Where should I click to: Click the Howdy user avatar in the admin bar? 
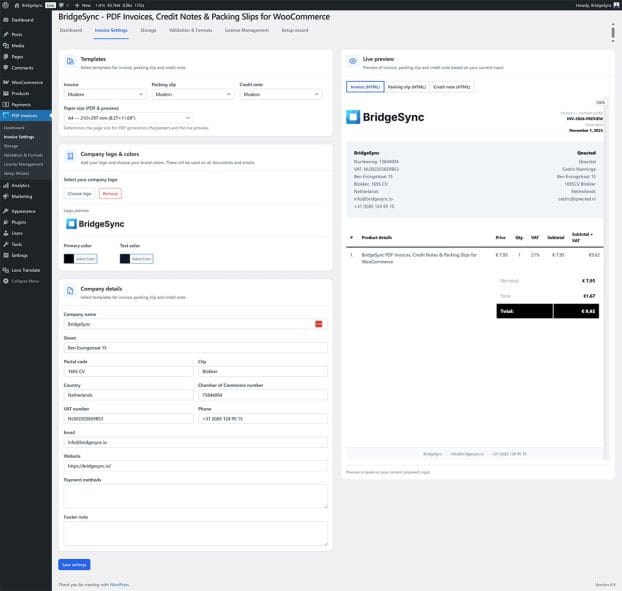pos(616,5)
